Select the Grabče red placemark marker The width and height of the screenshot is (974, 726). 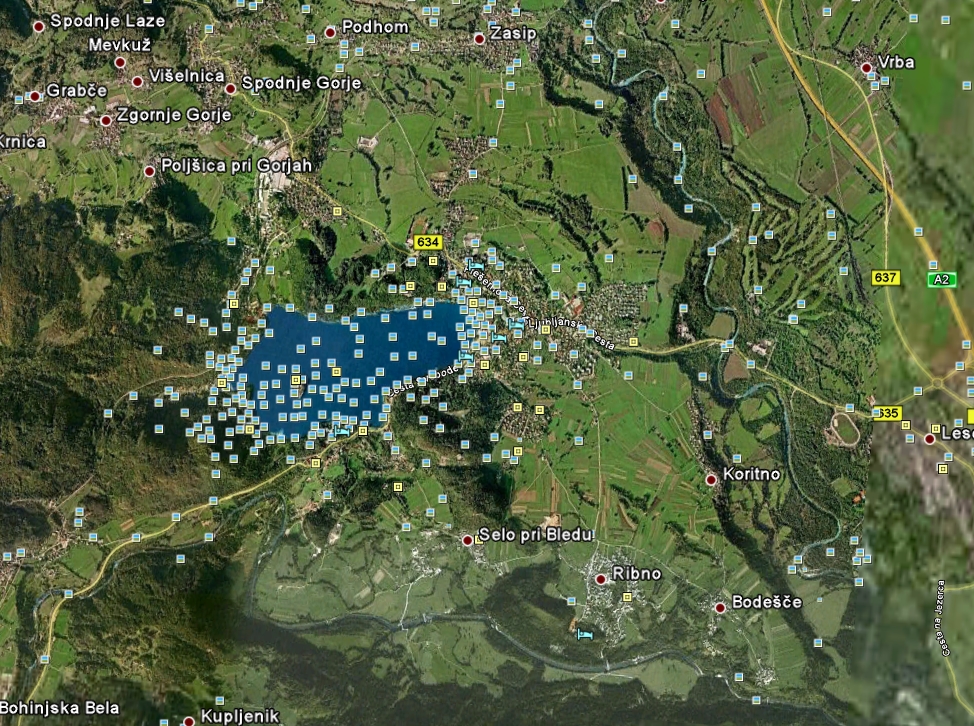pyautogui.click(x=35, y=96)
